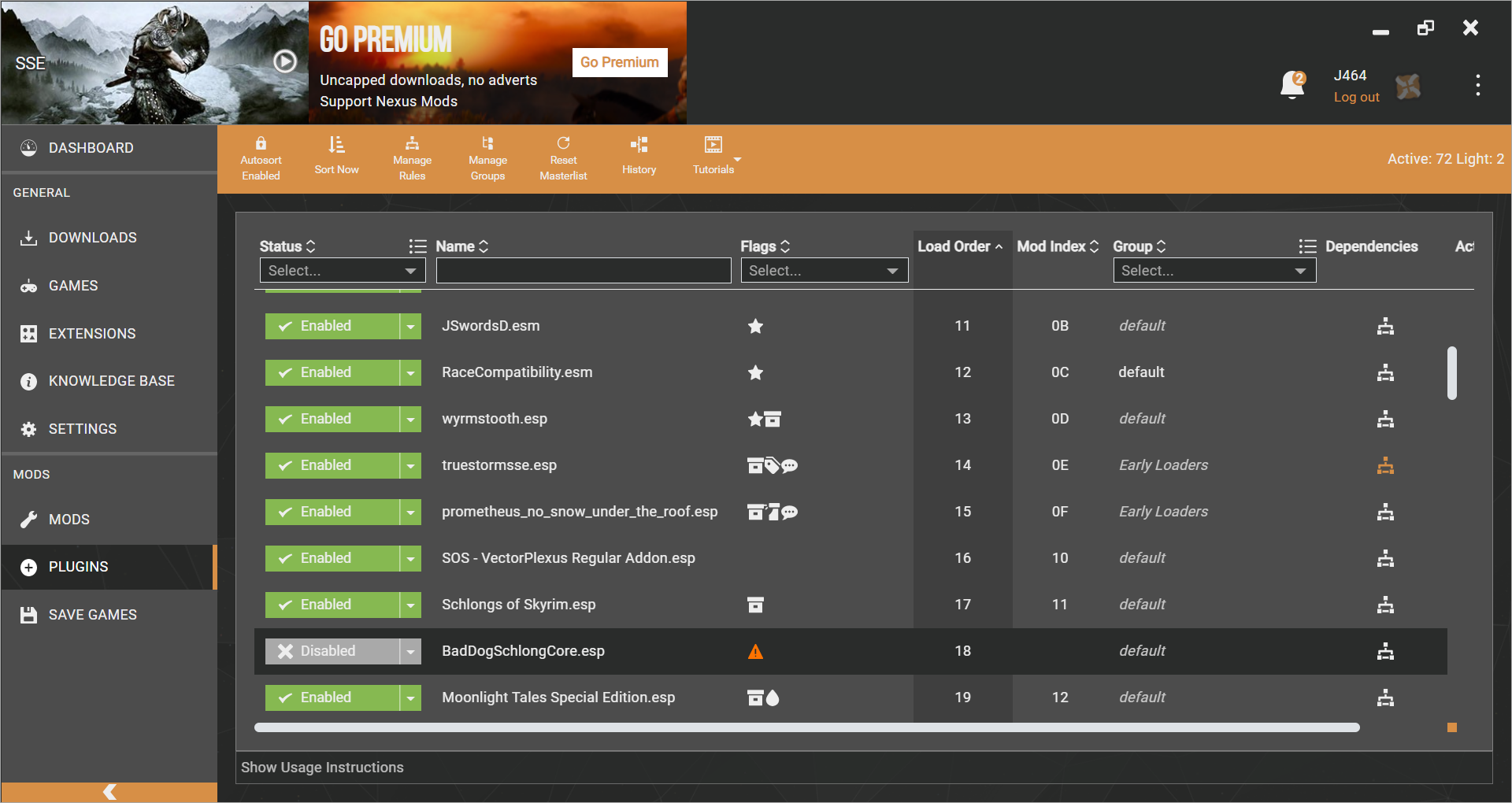
Task: Collapse sidebar with bottom arrow
Action: (109, 792)
